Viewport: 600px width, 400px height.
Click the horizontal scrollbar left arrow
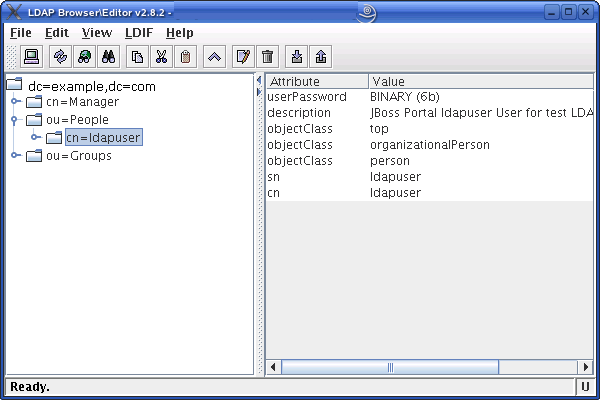[273, 367]
